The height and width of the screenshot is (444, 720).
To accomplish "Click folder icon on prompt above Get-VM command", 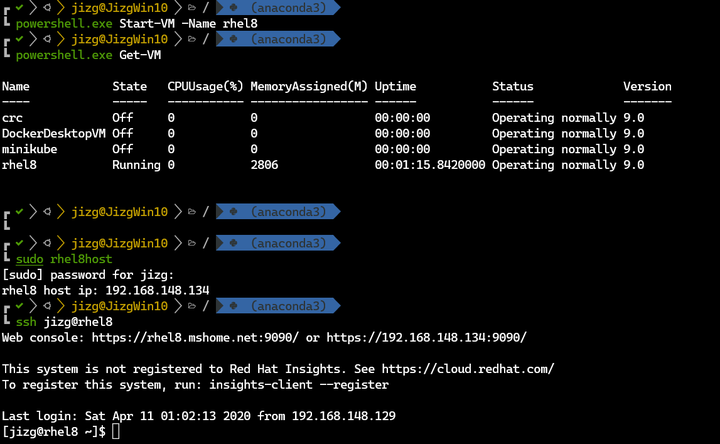I will [x=191, y=39].
